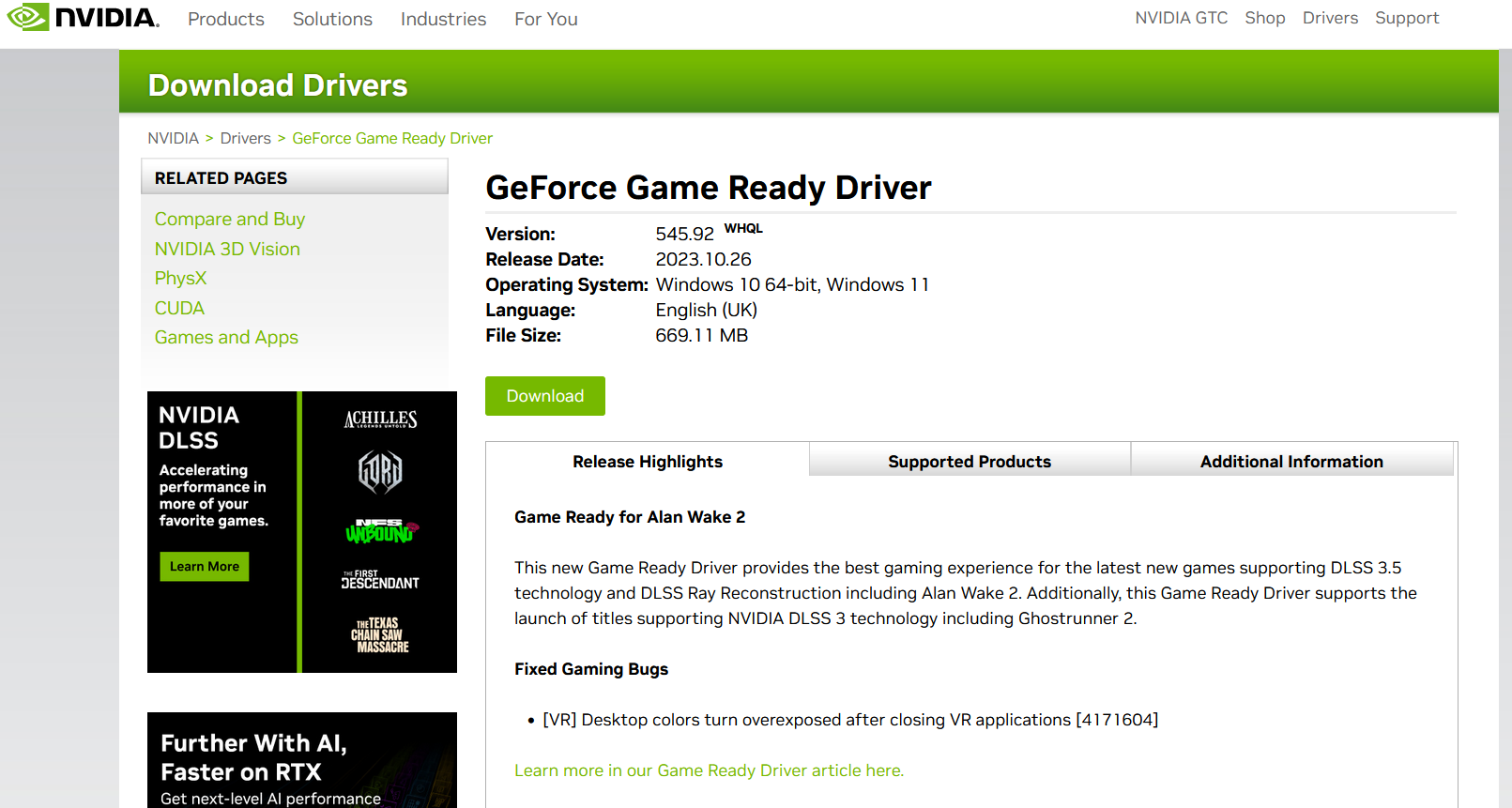Click the Fixed Gaming Bugs heading
Viewport: 1512px width, 808px height.
(591, 669)
